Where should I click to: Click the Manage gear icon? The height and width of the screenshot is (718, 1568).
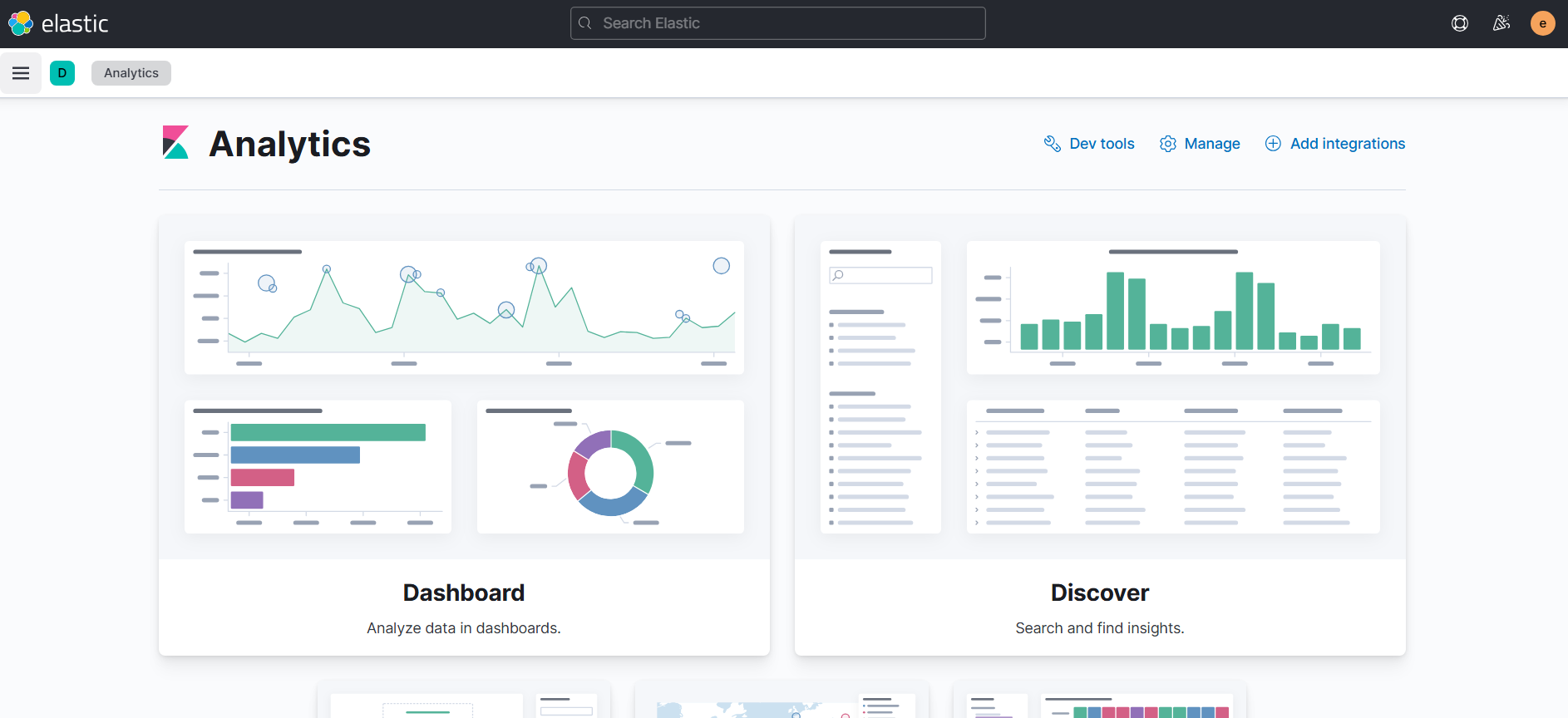coord(1168,144)
